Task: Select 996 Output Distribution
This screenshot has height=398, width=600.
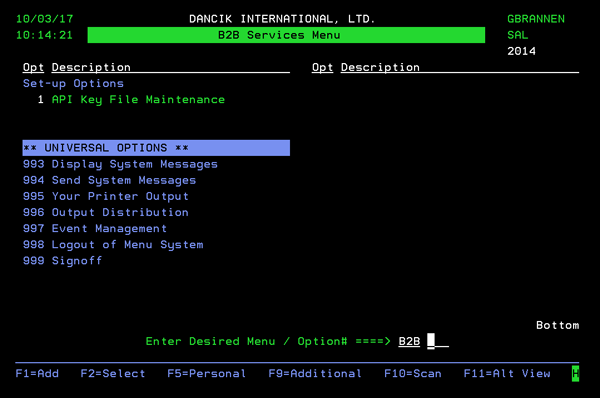Action: 106,213
